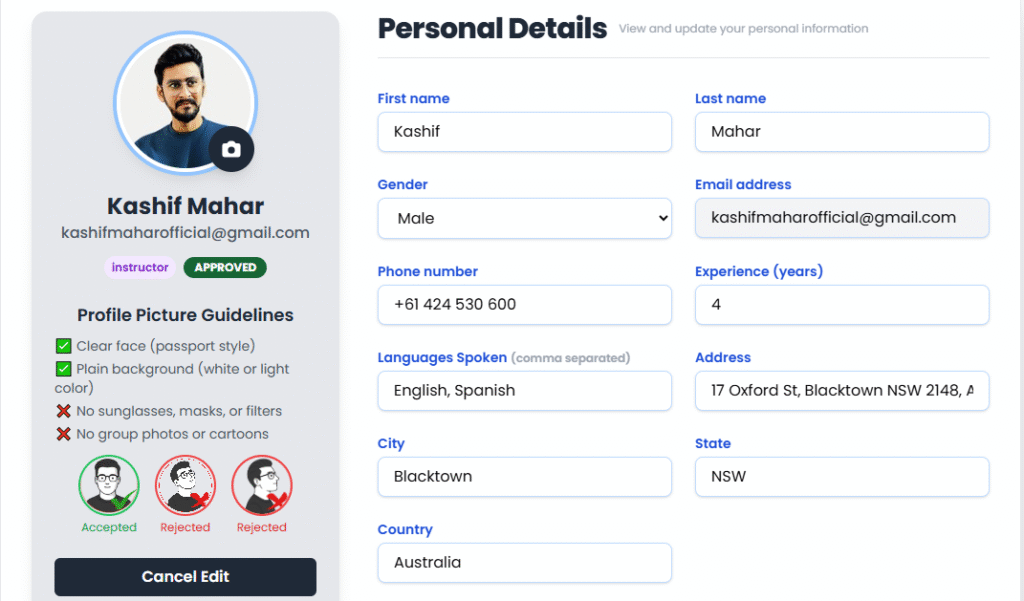Open the Gender dropdown
The height and width of the screenshot is (601, 1024).
coord(524,218)
